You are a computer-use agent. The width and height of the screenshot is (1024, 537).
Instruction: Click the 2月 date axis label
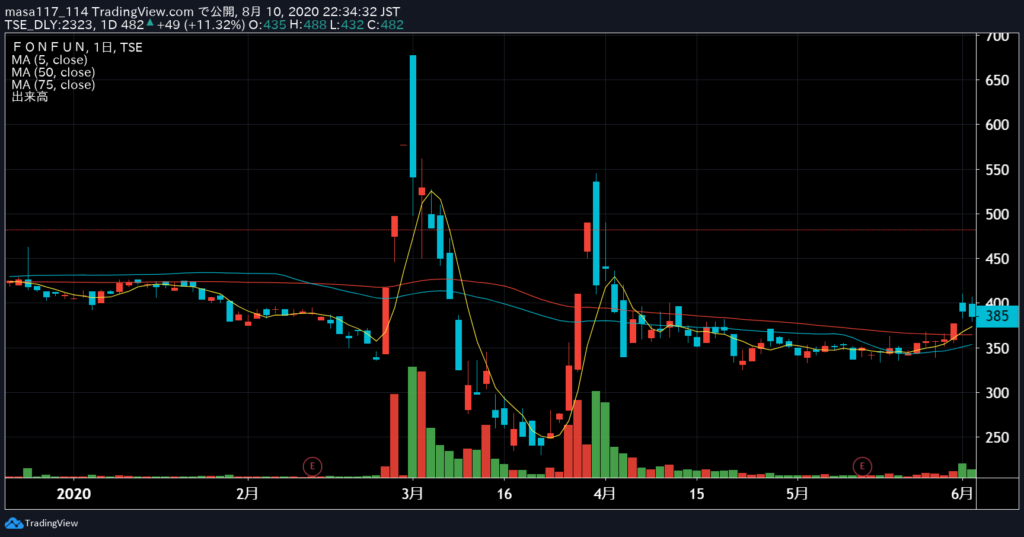pyautogui.click(x=247, y=493)
